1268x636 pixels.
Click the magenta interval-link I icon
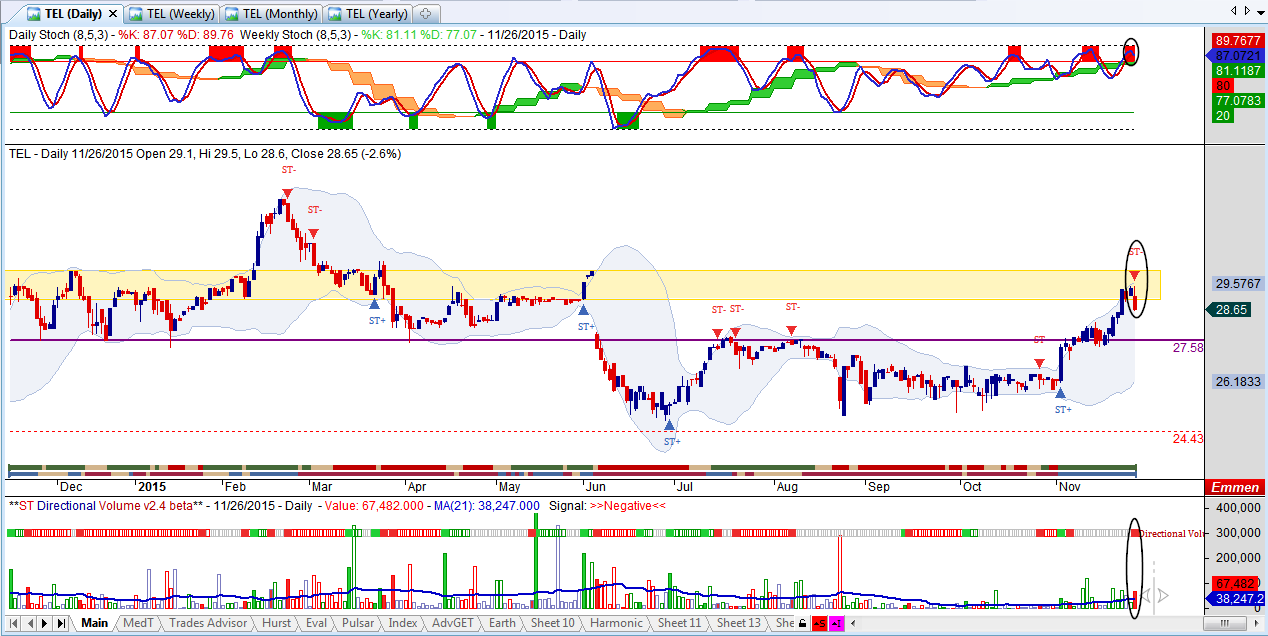point(836,624)
